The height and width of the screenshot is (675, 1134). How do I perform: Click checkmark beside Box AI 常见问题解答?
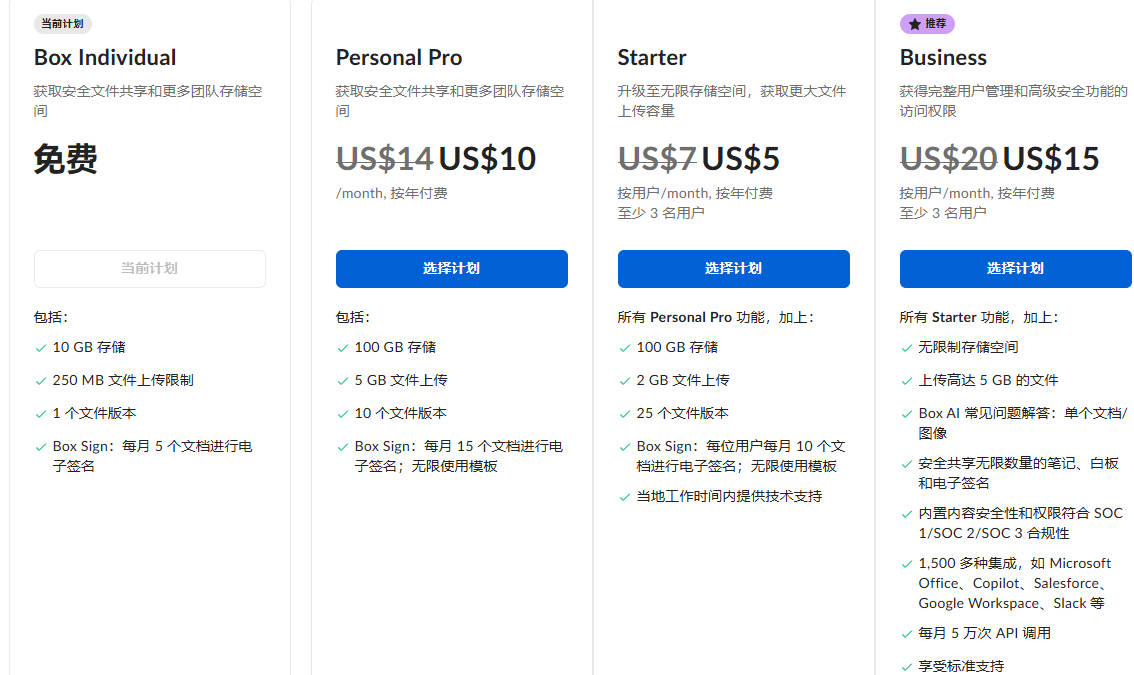tap(907, 415)
